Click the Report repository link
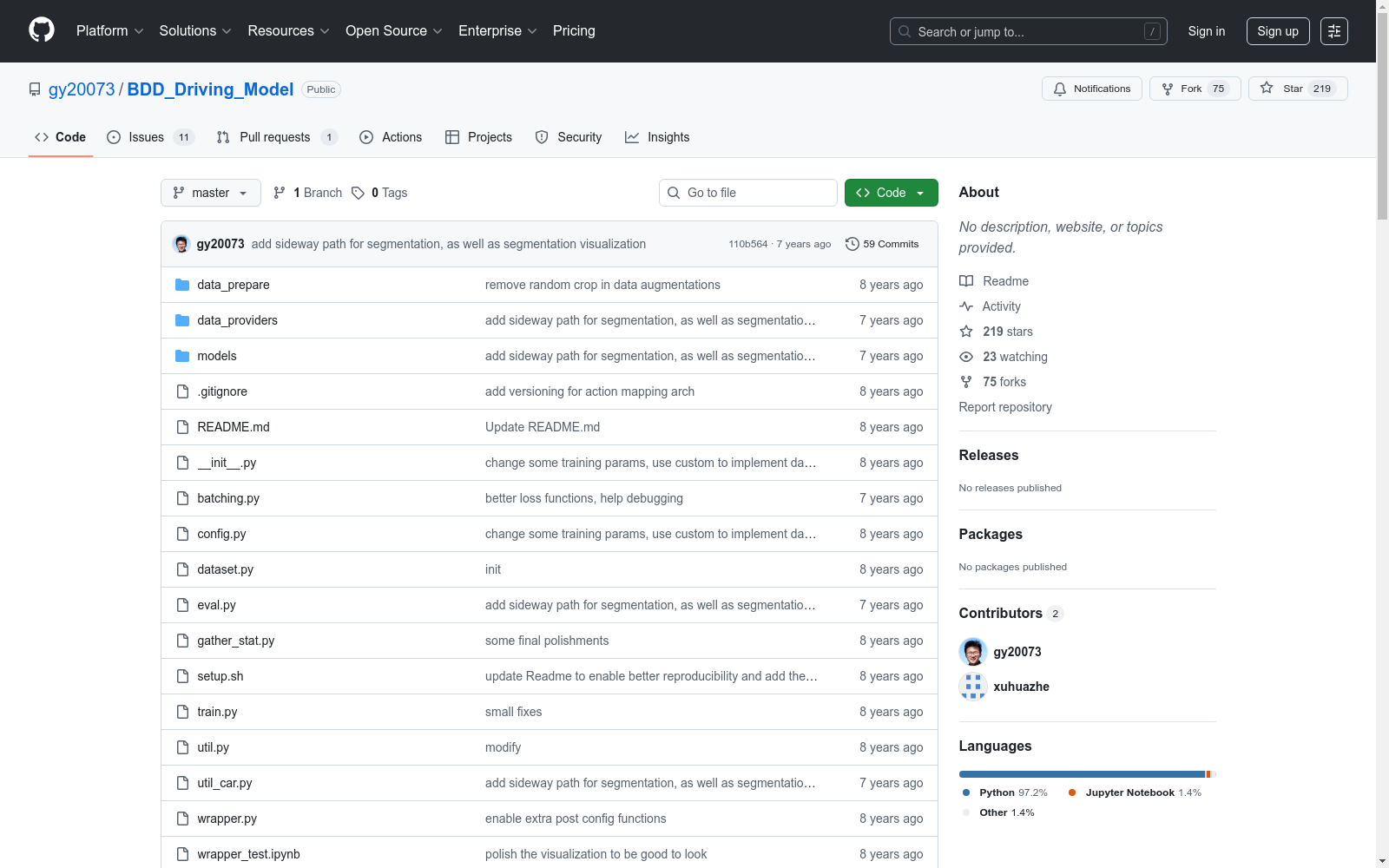This screenshot has width=1389, height=868. [1005, 407]
